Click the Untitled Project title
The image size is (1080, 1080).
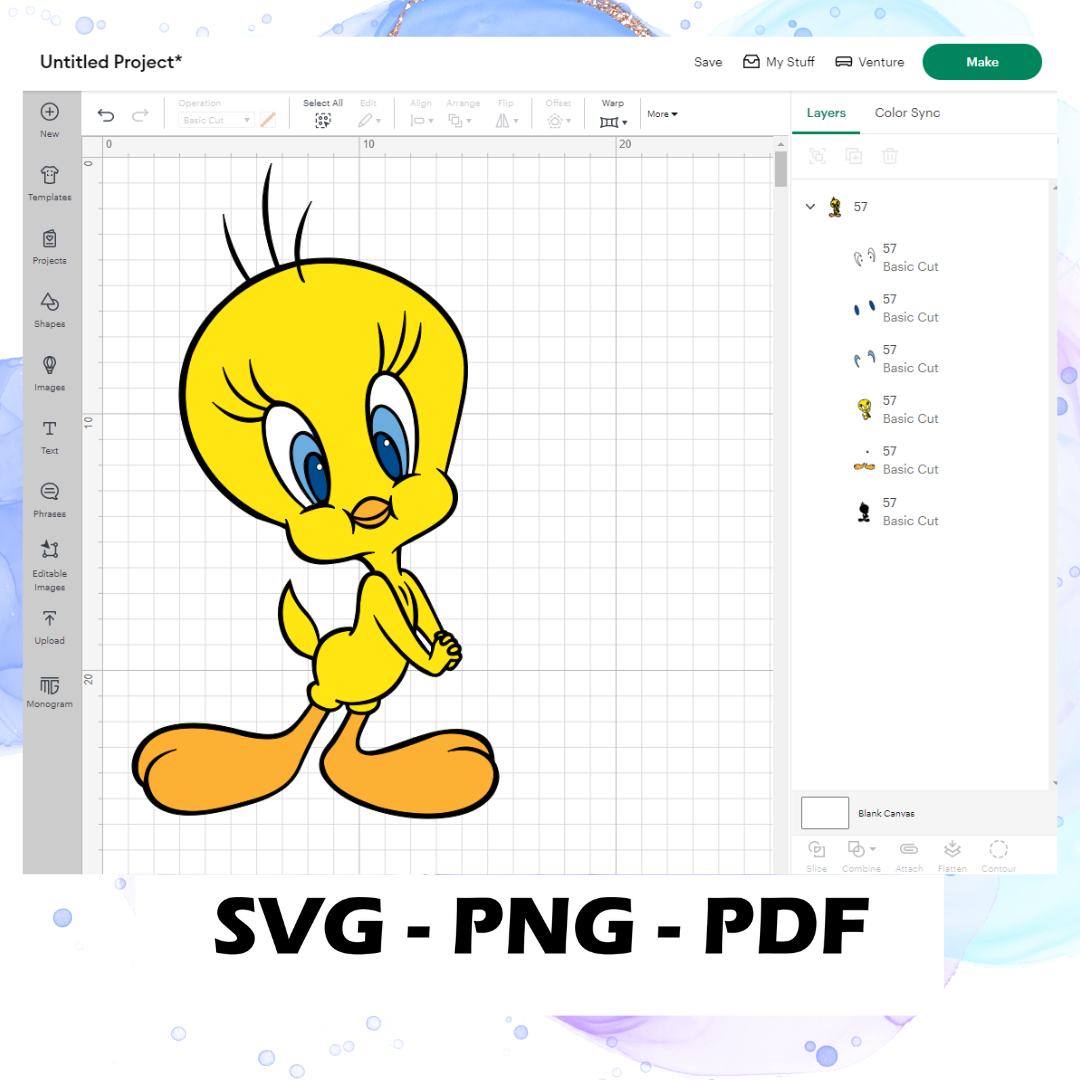pos(111,62)
